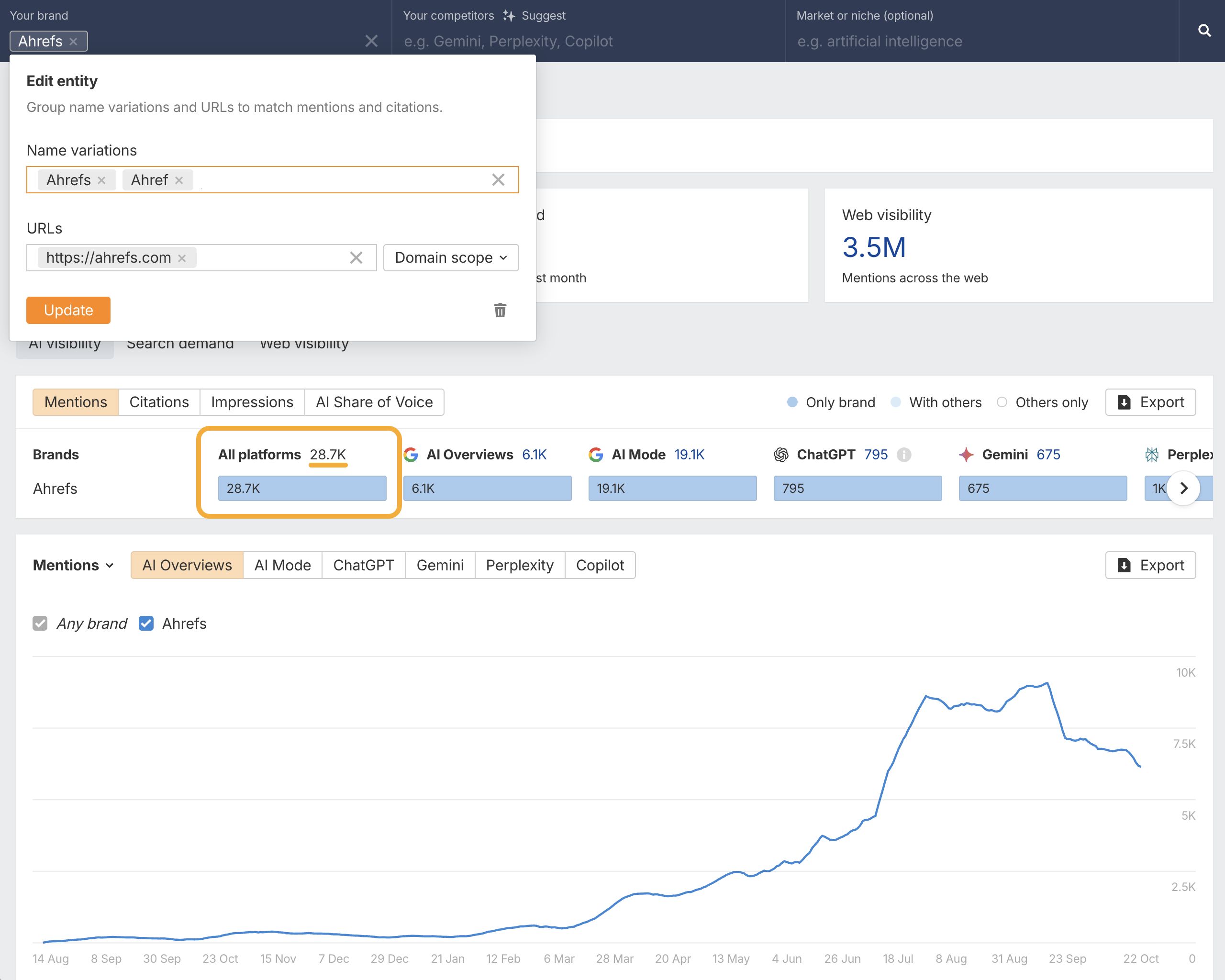Expand more platforms with the right chevron
The height and width of the screenshot is (980, 1225).
click(x=1185, y=488)
